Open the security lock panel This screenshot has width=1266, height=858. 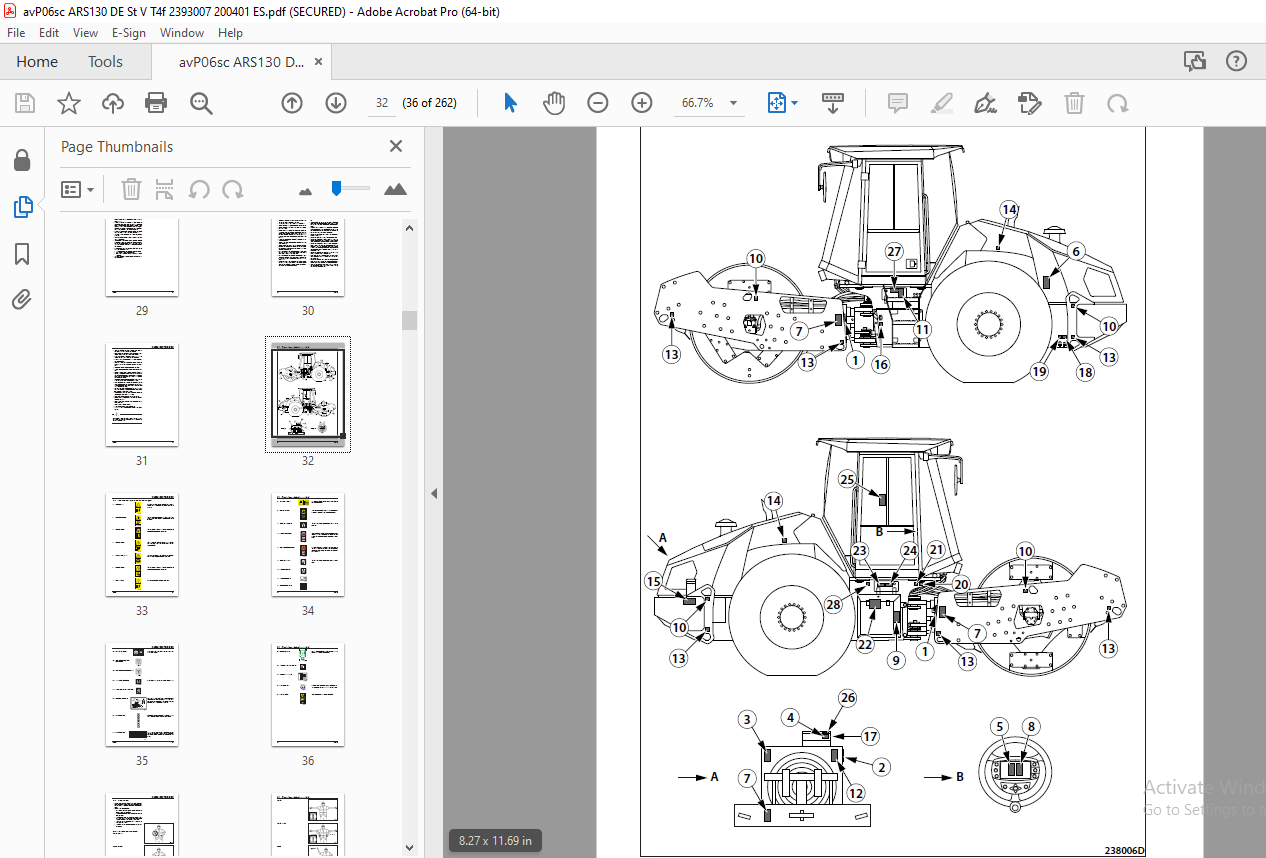pyautogui.click(x=21, y=161)
